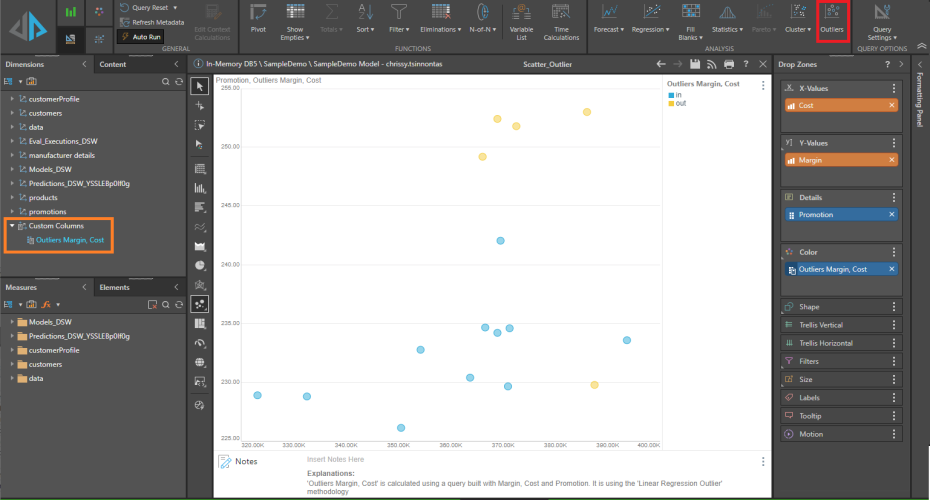This screenshot has height=500, width=930.
Task: Collapse the Custom Columns tree node
Action: pos(12,226)
